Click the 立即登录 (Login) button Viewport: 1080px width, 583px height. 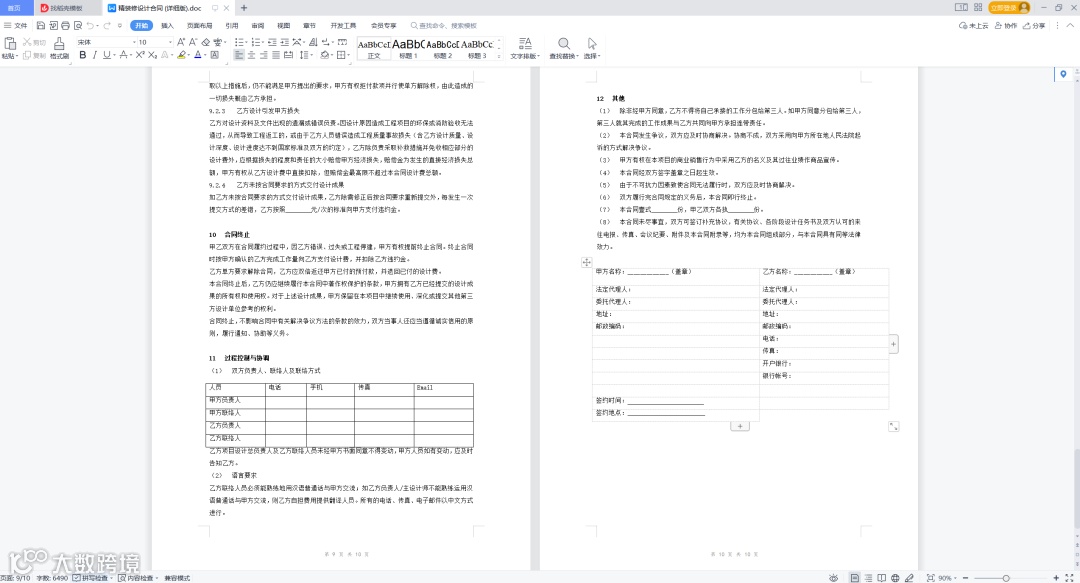point(1010,8)
